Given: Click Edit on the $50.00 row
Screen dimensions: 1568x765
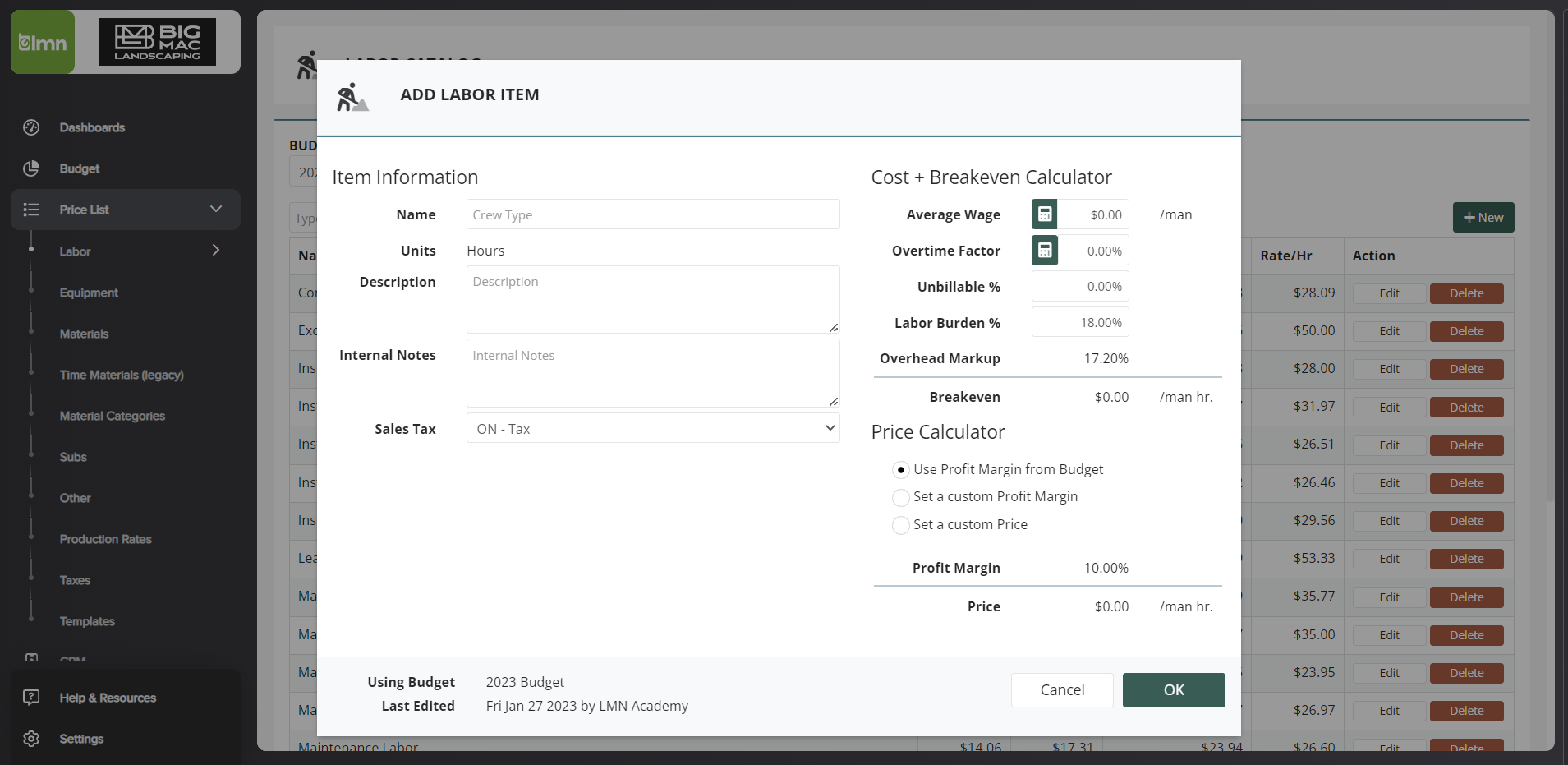Looking at the screenshot, I should pyautogui.click(x=1389, y=331).
